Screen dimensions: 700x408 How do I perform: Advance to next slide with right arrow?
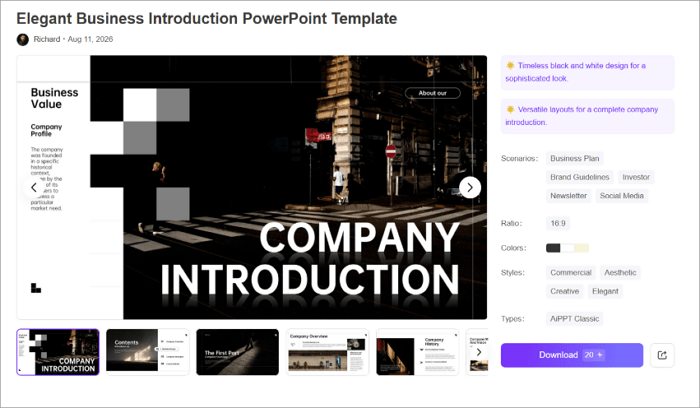click(x=470, y=187)
